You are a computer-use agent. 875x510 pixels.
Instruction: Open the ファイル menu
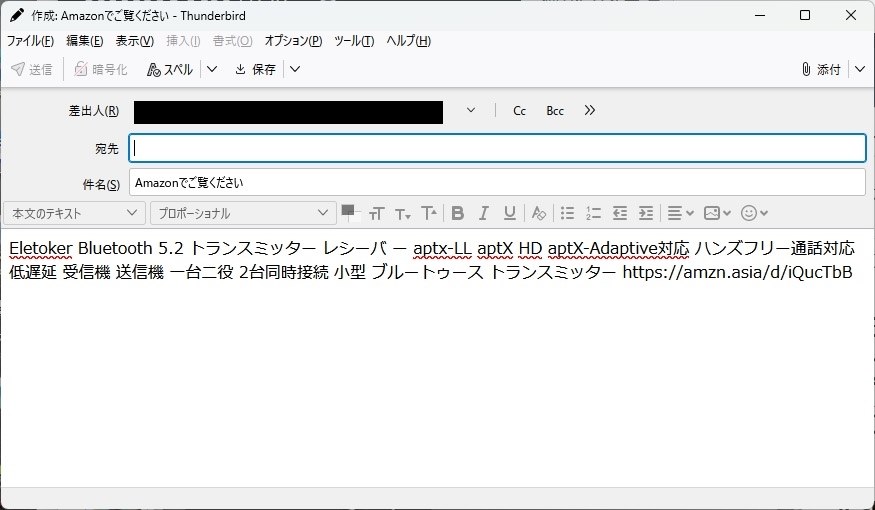(x=30, y=41)
